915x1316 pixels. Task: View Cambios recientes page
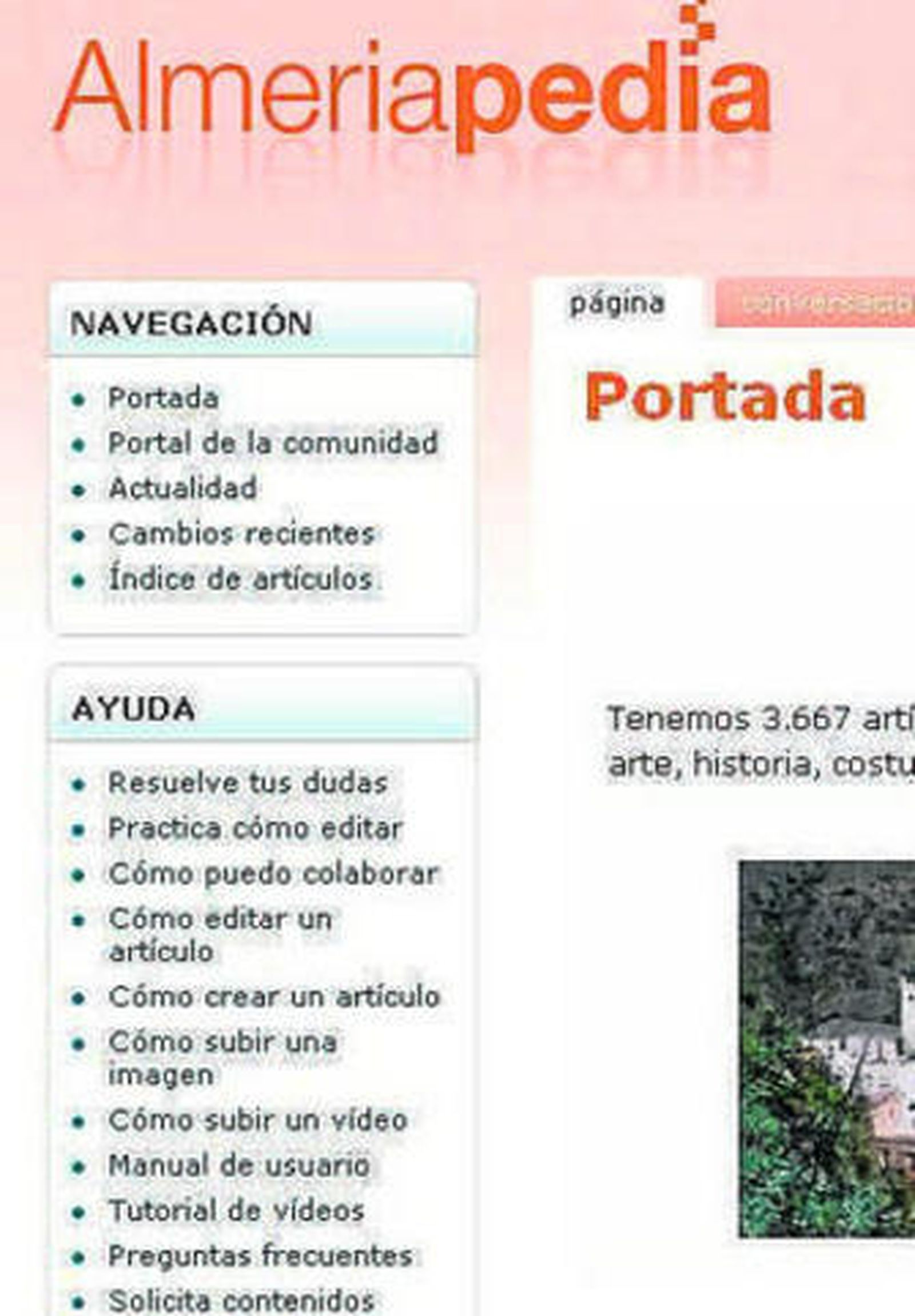tap(241, 533)
